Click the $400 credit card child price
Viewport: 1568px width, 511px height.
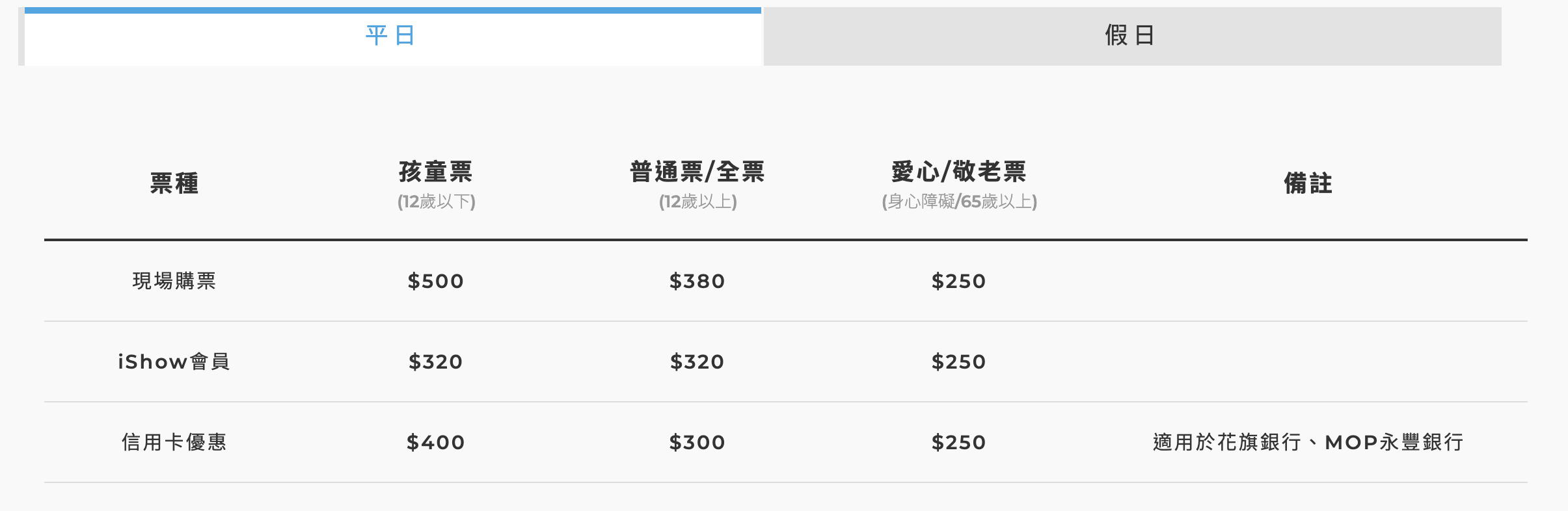tap(436, 442)
